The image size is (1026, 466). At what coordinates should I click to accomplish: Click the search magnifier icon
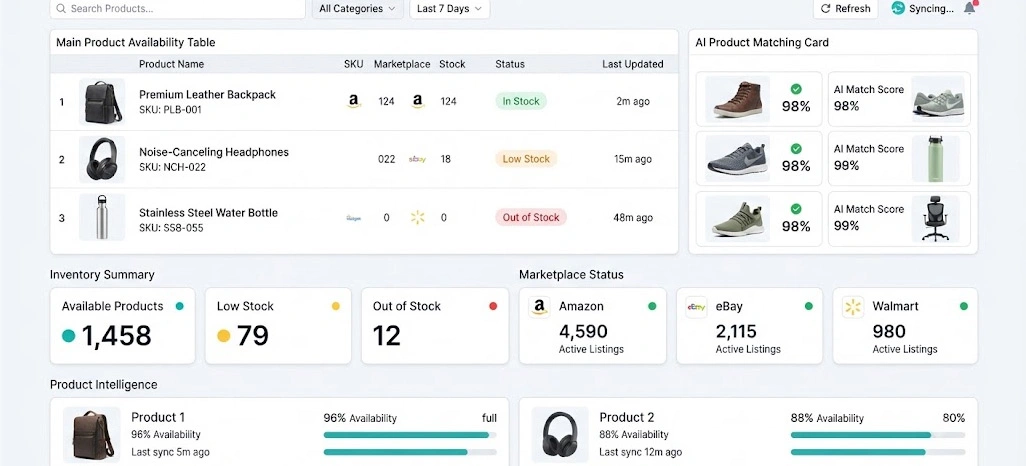tap(61, 9)
